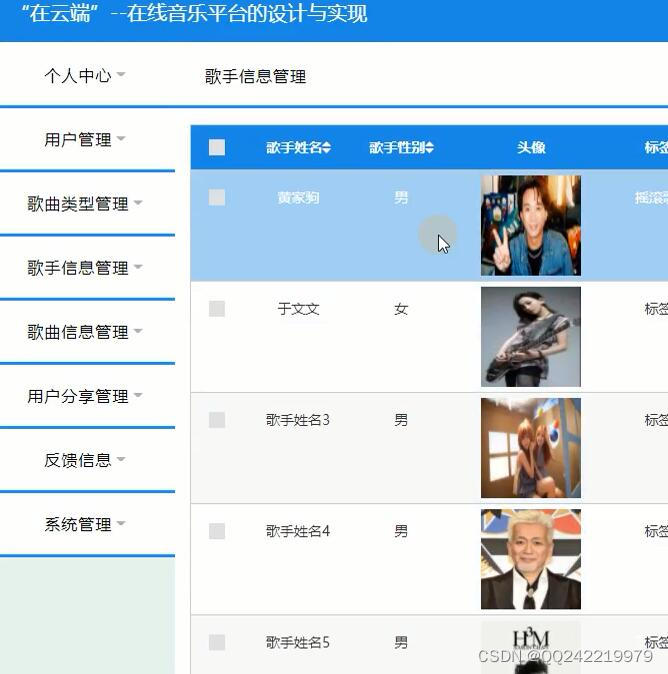Expand the 用户分享管理 menu arrow

tap(138, 395)
